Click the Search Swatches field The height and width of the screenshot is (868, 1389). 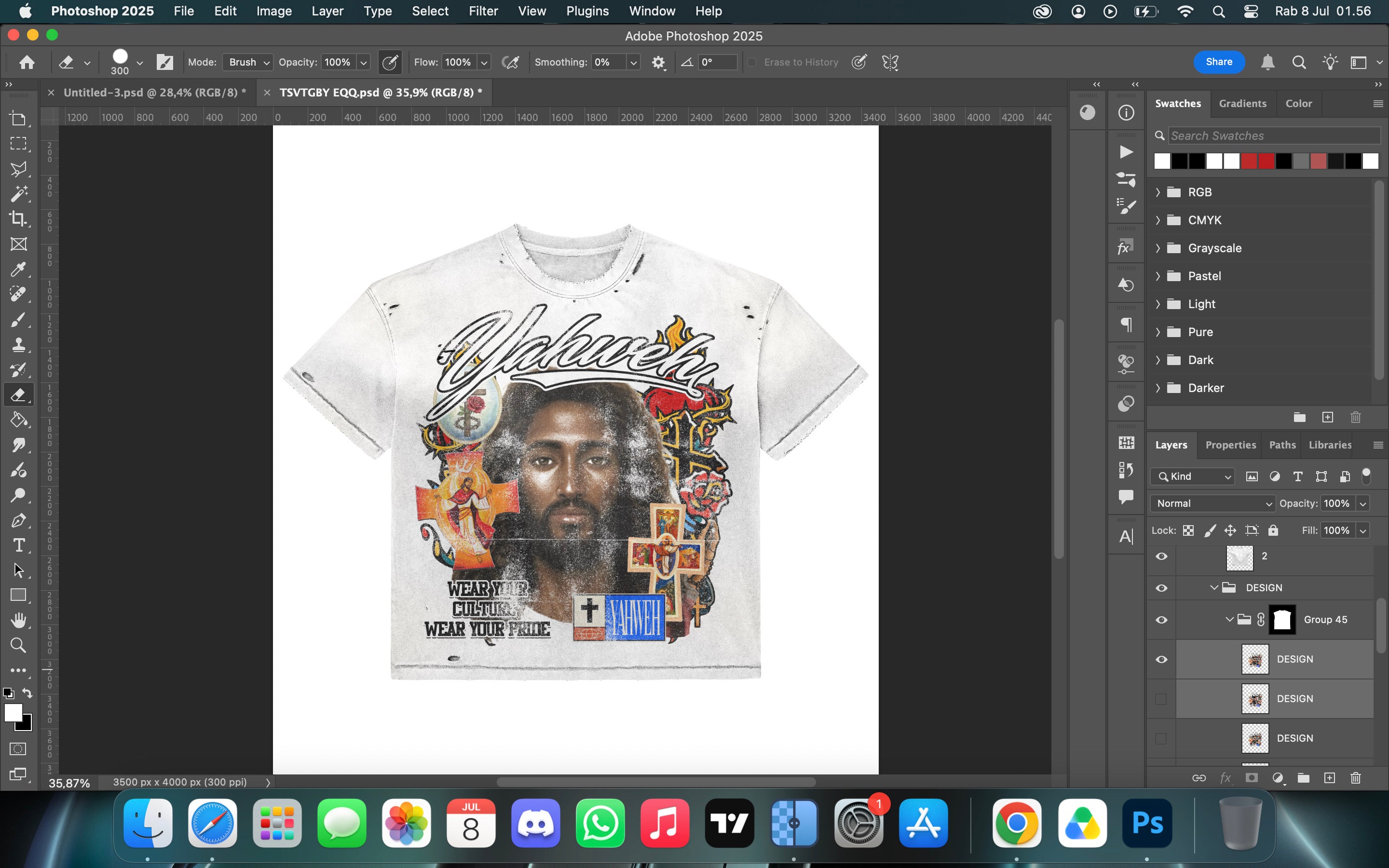[x=1274, y=136]
